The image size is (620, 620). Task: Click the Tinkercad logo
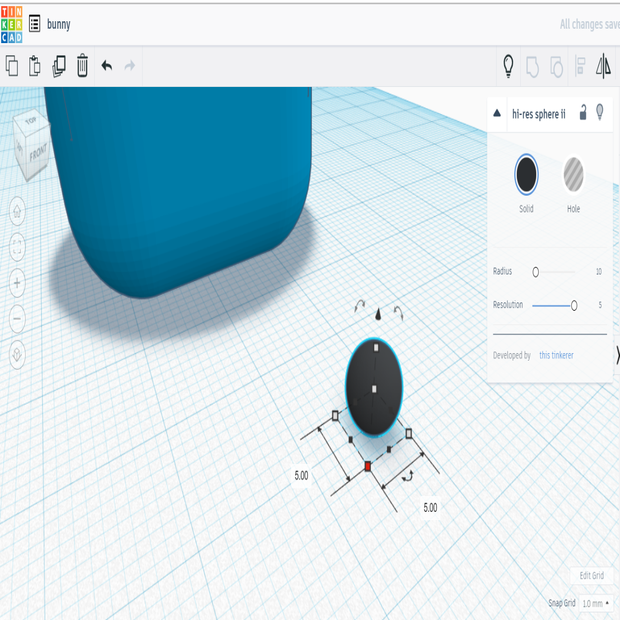coord(12,23)
